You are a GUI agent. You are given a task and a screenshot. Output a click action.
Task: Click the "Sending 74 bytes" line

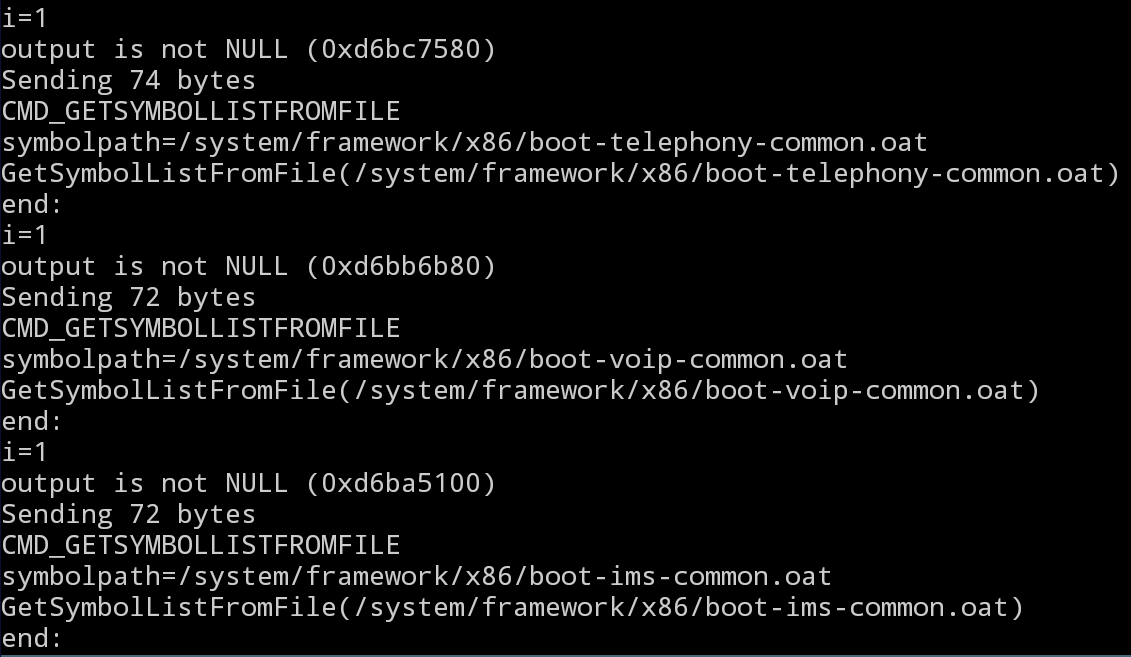click(128, 80)
